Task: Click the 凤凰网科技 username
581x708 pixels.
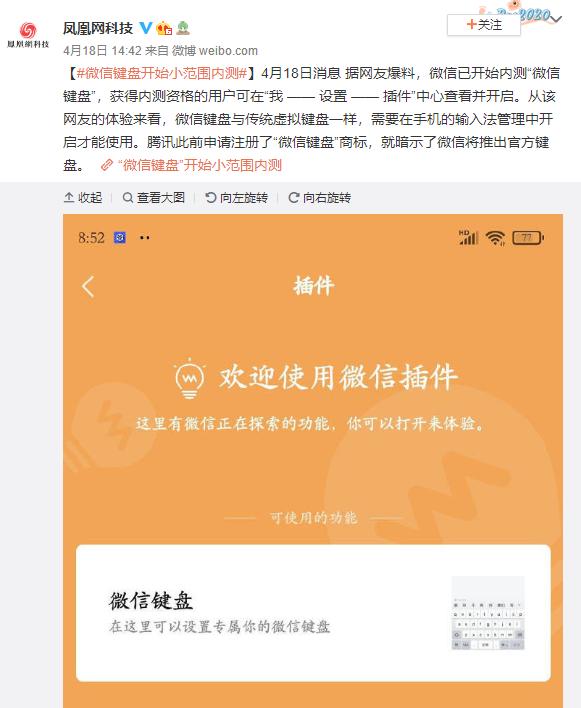Action: pos(98,28)
